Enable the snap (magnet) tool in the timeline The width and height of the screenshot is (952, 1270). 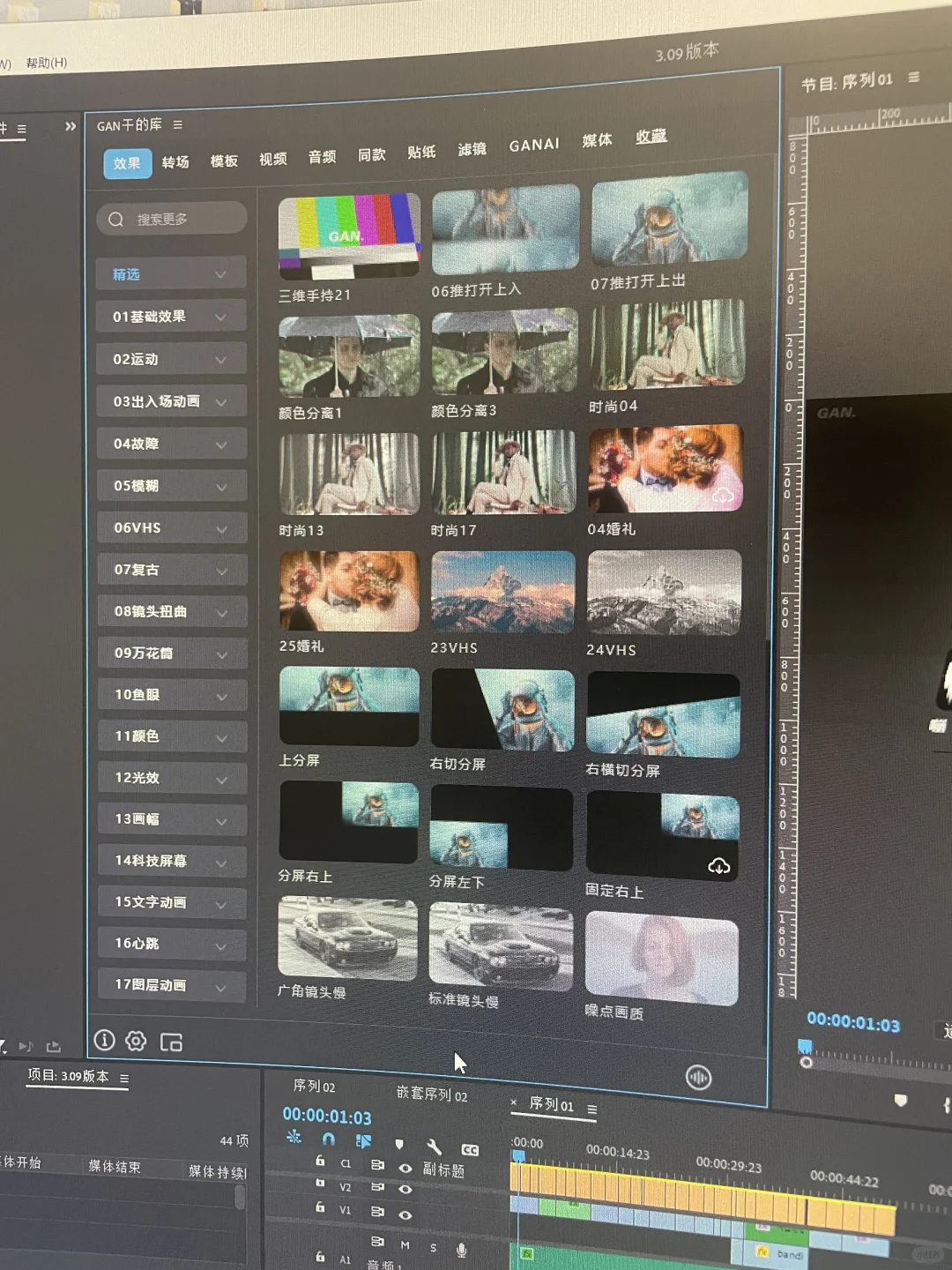(x=329, y=1140)
